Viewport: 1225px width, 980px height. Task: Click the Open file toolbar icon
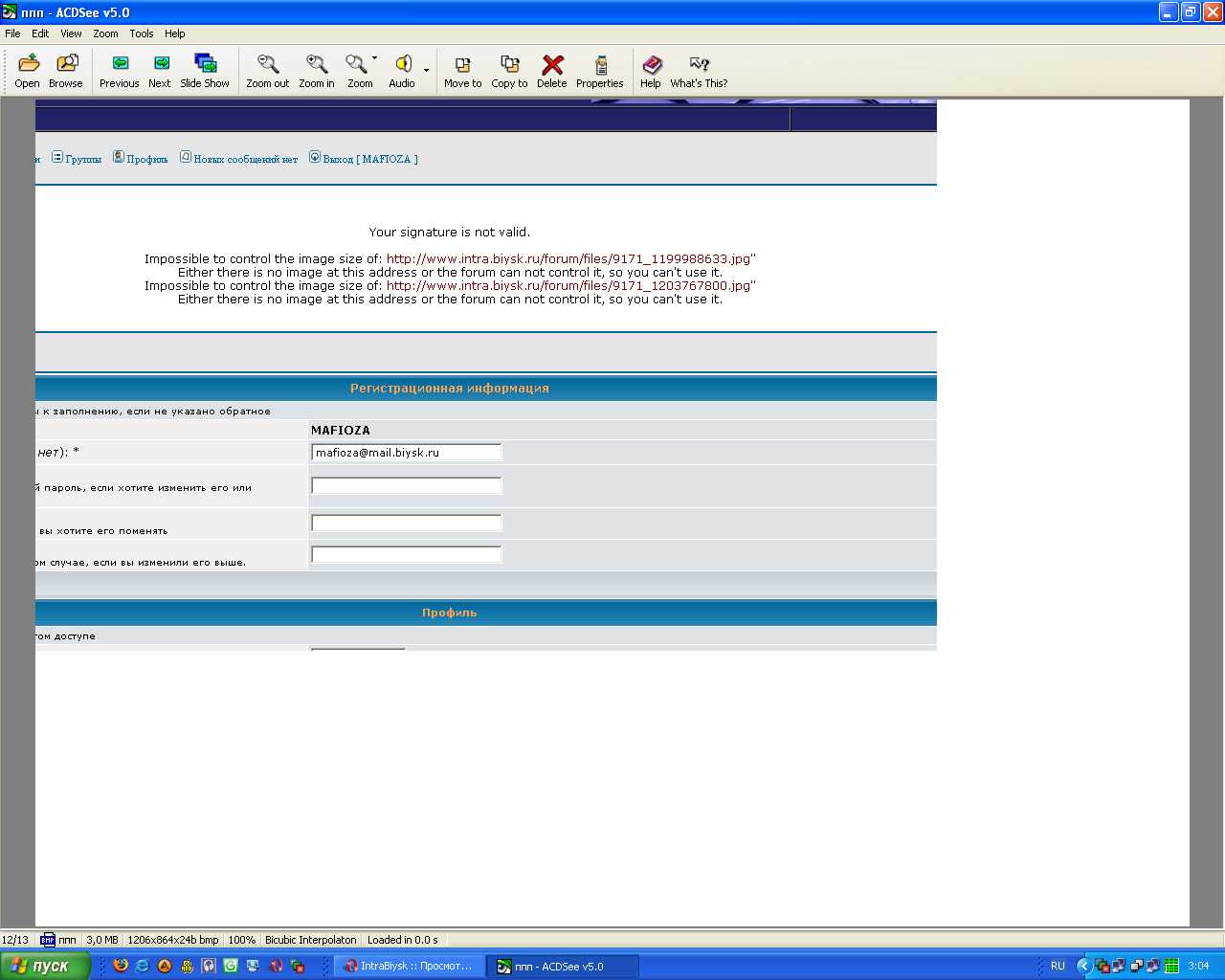[28, 71]
